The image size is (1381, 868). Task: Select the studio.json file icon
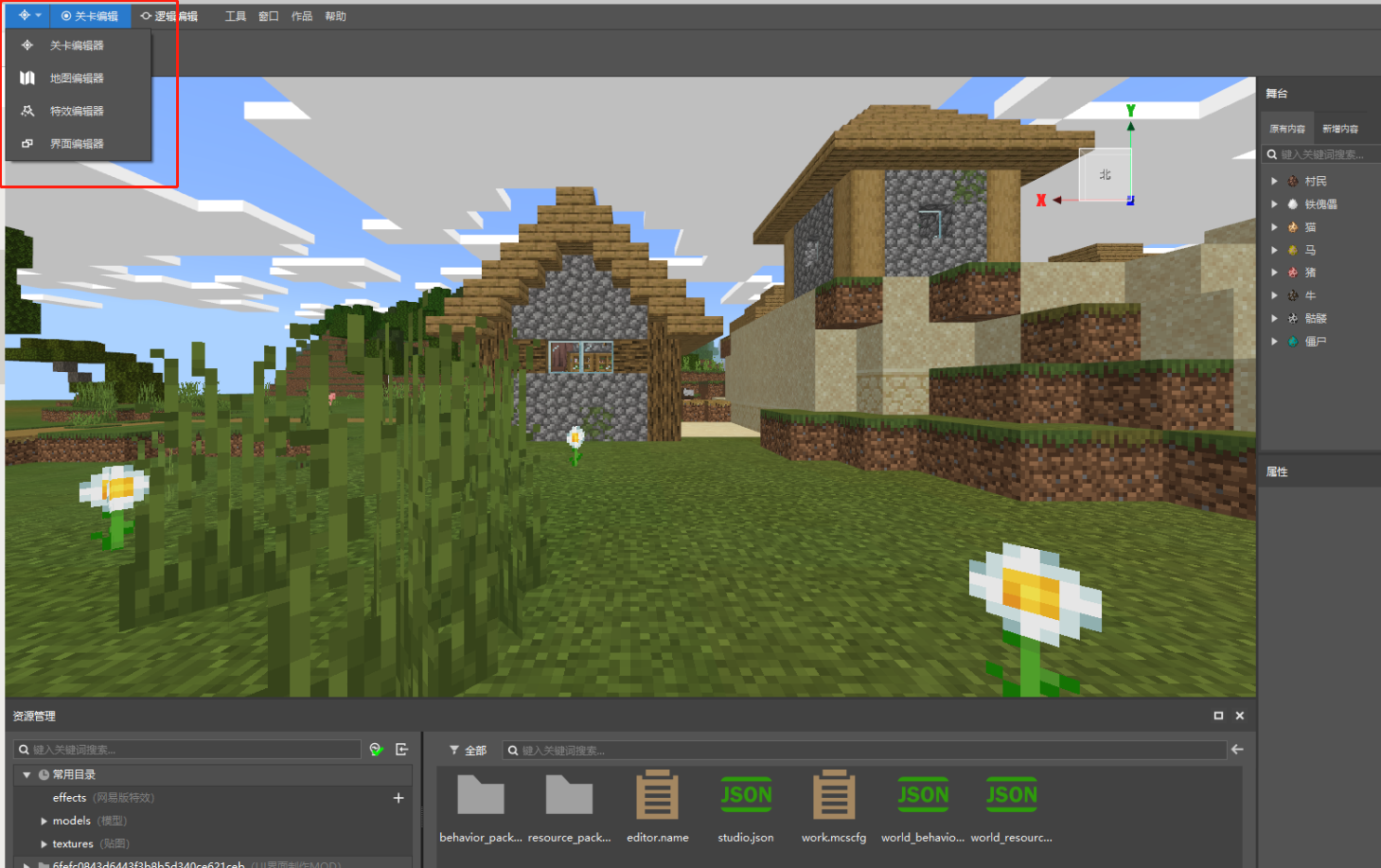[x=746, y=794]
